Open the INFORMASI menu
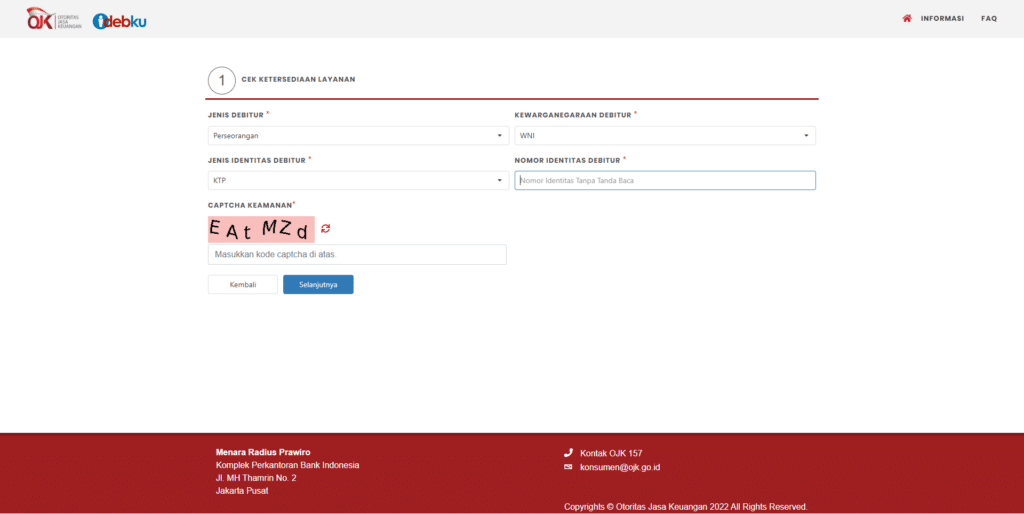The image size is (1024, 514). coord(942,18)
